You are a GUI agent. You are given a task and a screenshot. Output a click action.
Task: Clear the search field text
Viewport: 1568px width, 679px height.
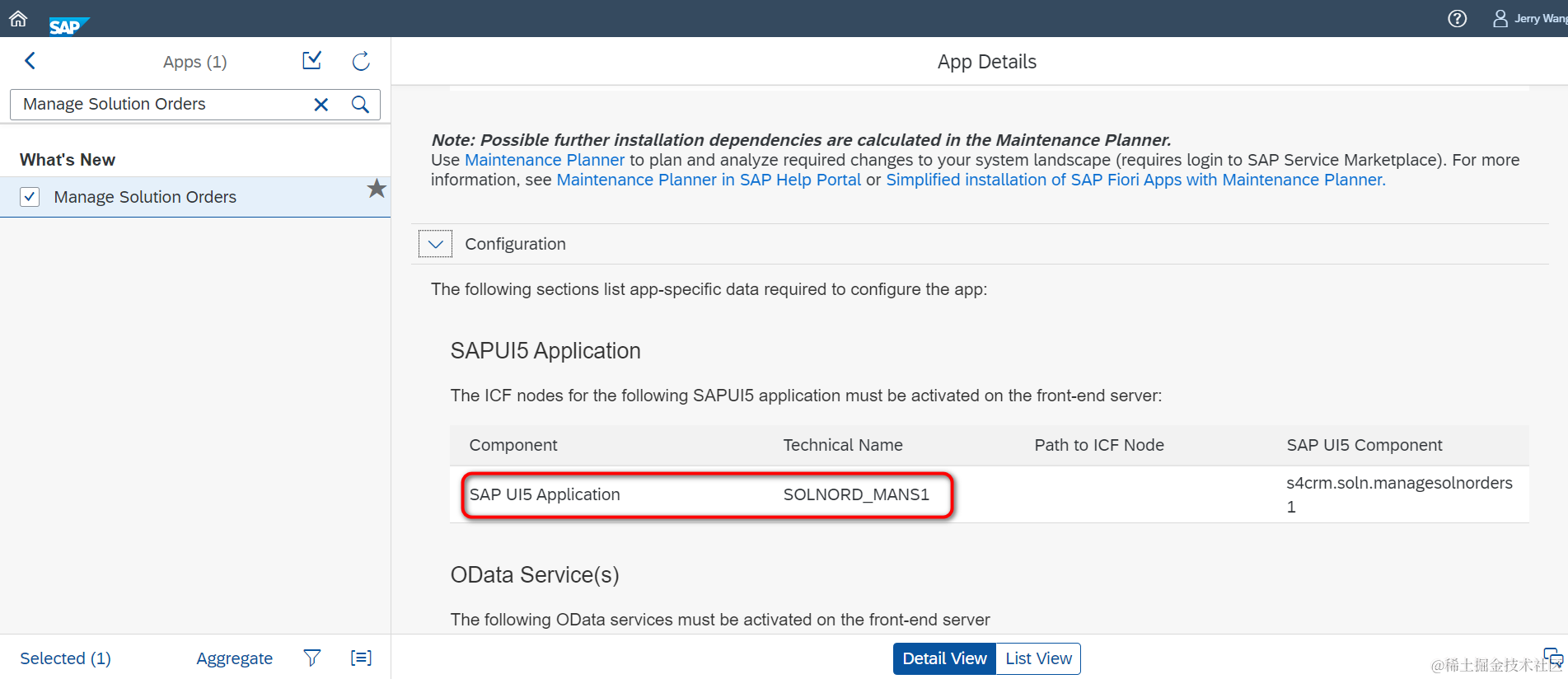(x=321, y=105)
